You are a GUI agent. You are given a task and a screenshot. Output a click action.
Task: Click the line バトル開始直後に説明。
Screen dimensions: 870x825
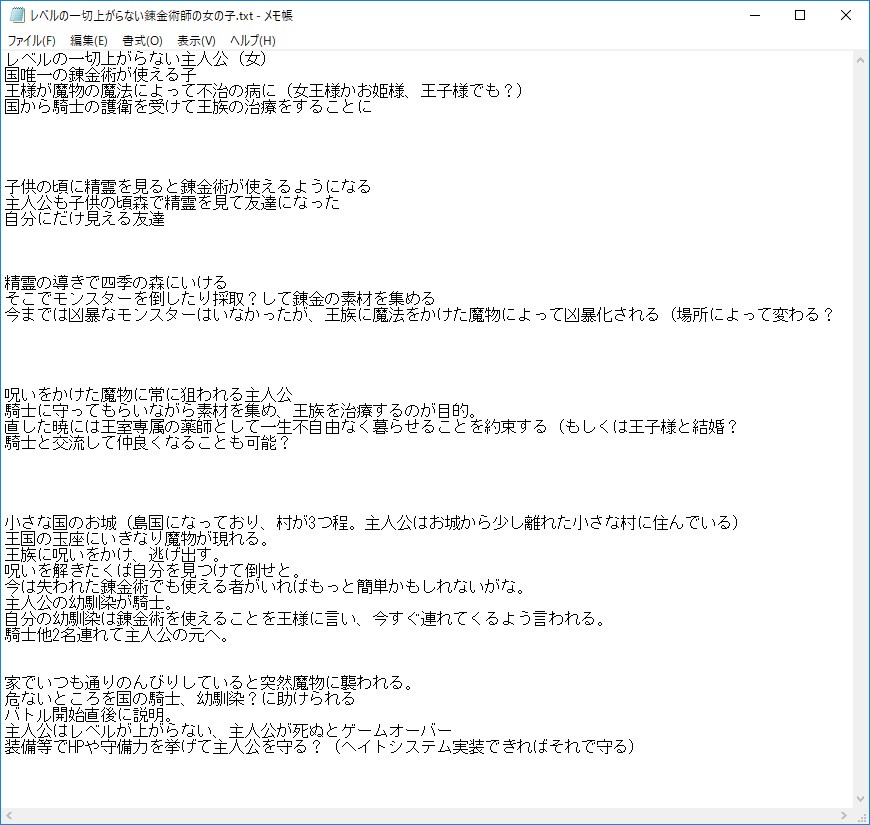tap(90, 715)
